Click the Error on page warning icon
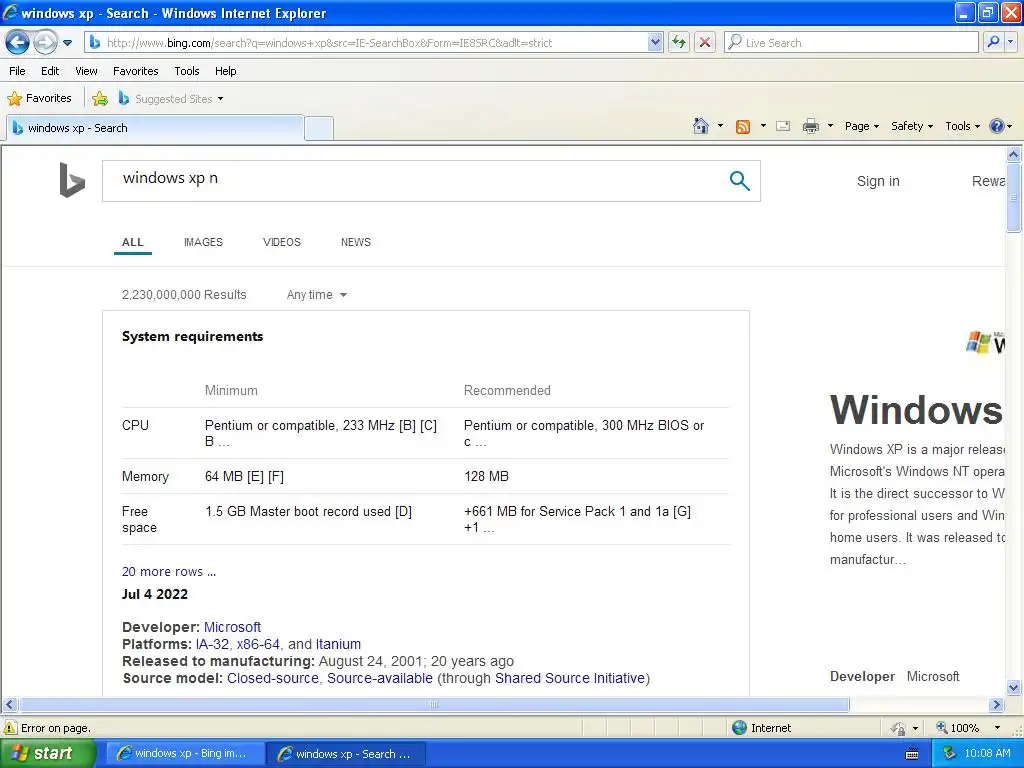Viewport: 1024px width, 768px height. [10, 728]
